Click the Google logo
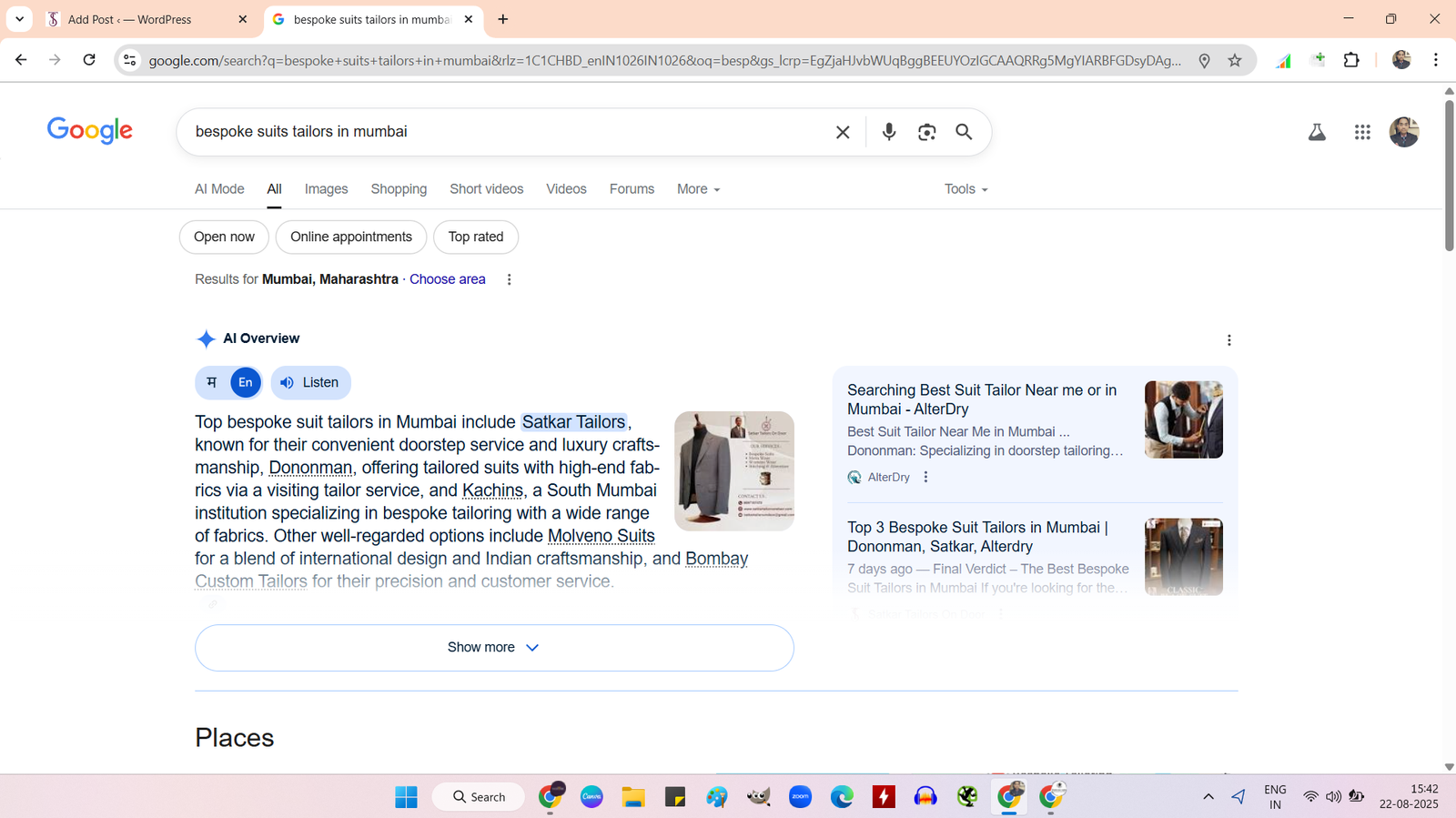1456x818 pixels. [90, 131]
